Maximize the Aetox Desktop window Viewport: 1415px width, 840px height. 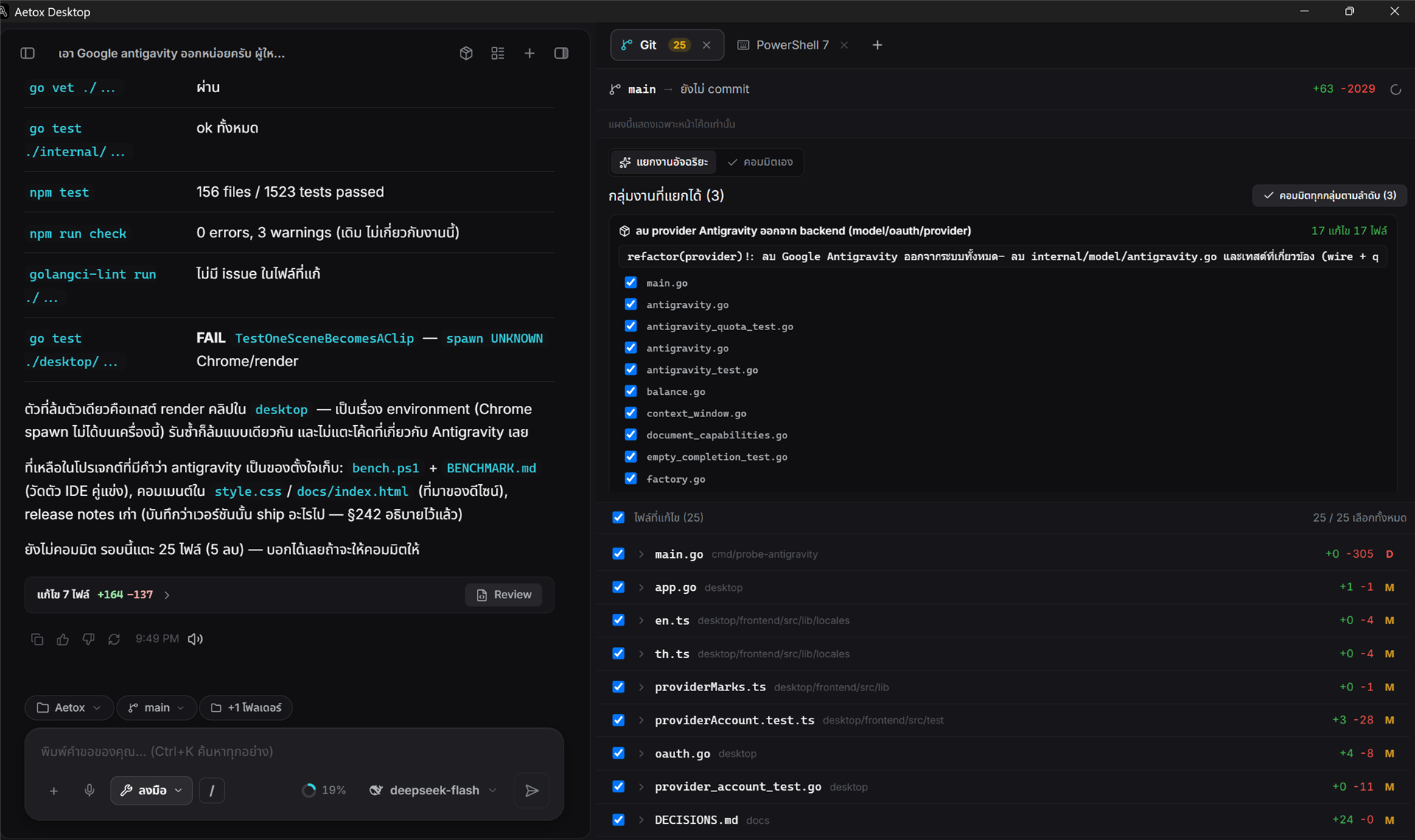pos(1349,11)
